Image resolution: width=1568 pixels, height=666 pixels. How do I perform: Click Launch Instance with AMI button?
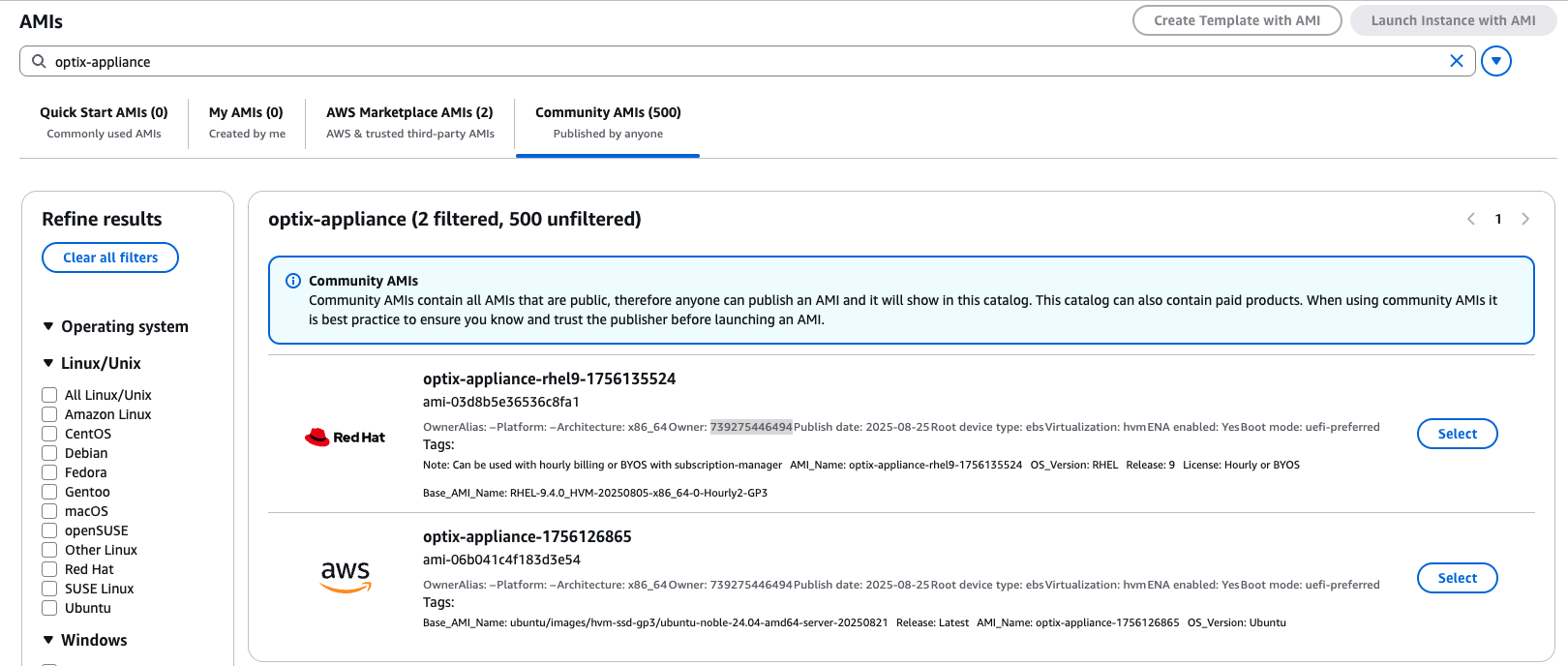point(1453,20)
